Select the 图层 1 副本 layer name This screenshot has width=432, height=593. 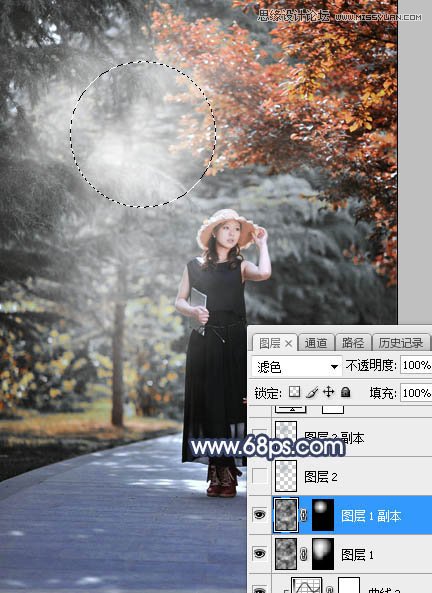click(371, 516)
